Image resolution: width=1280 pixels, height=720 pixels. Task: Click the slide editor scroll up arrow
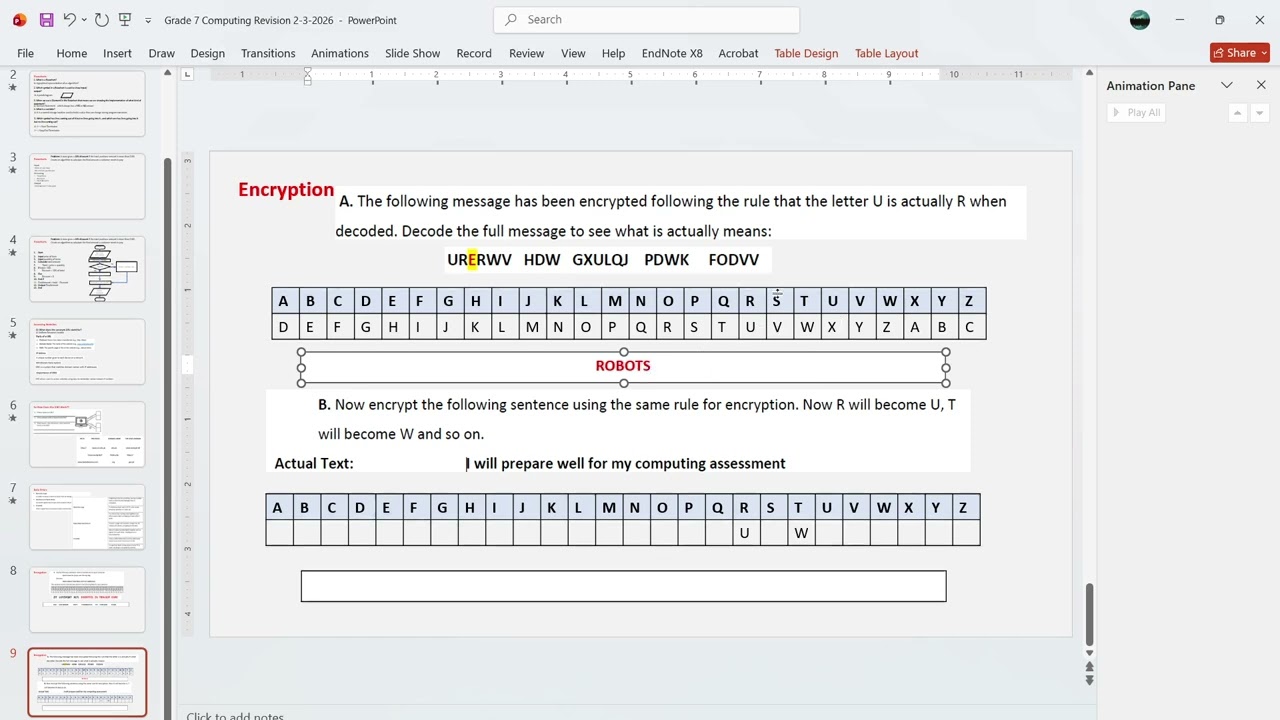click(x=1089, y=73)
